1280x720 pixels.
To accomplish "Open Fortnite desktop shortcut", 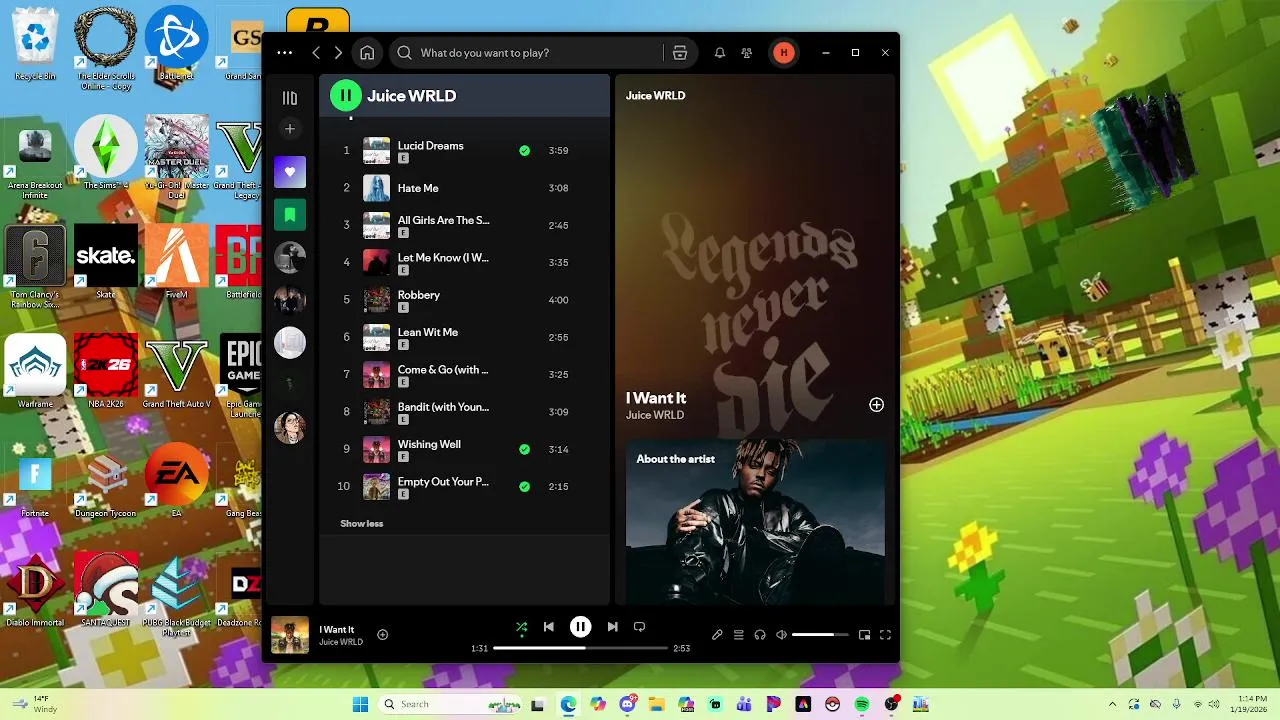I will point(35,482).
